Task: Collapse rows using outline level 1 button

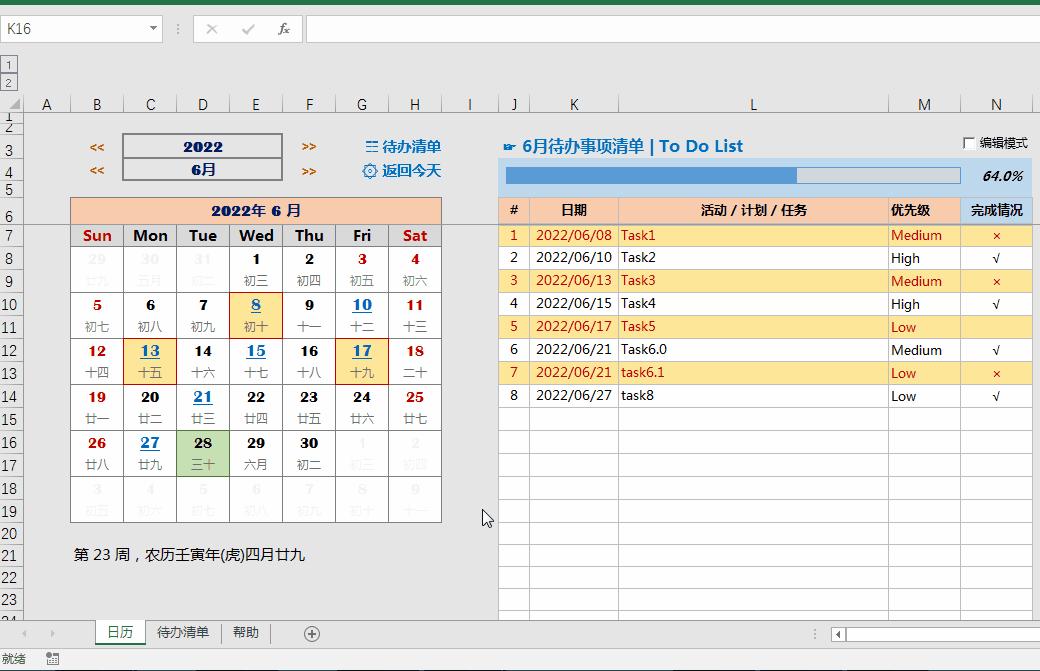Action: click(x=10, y=63)
